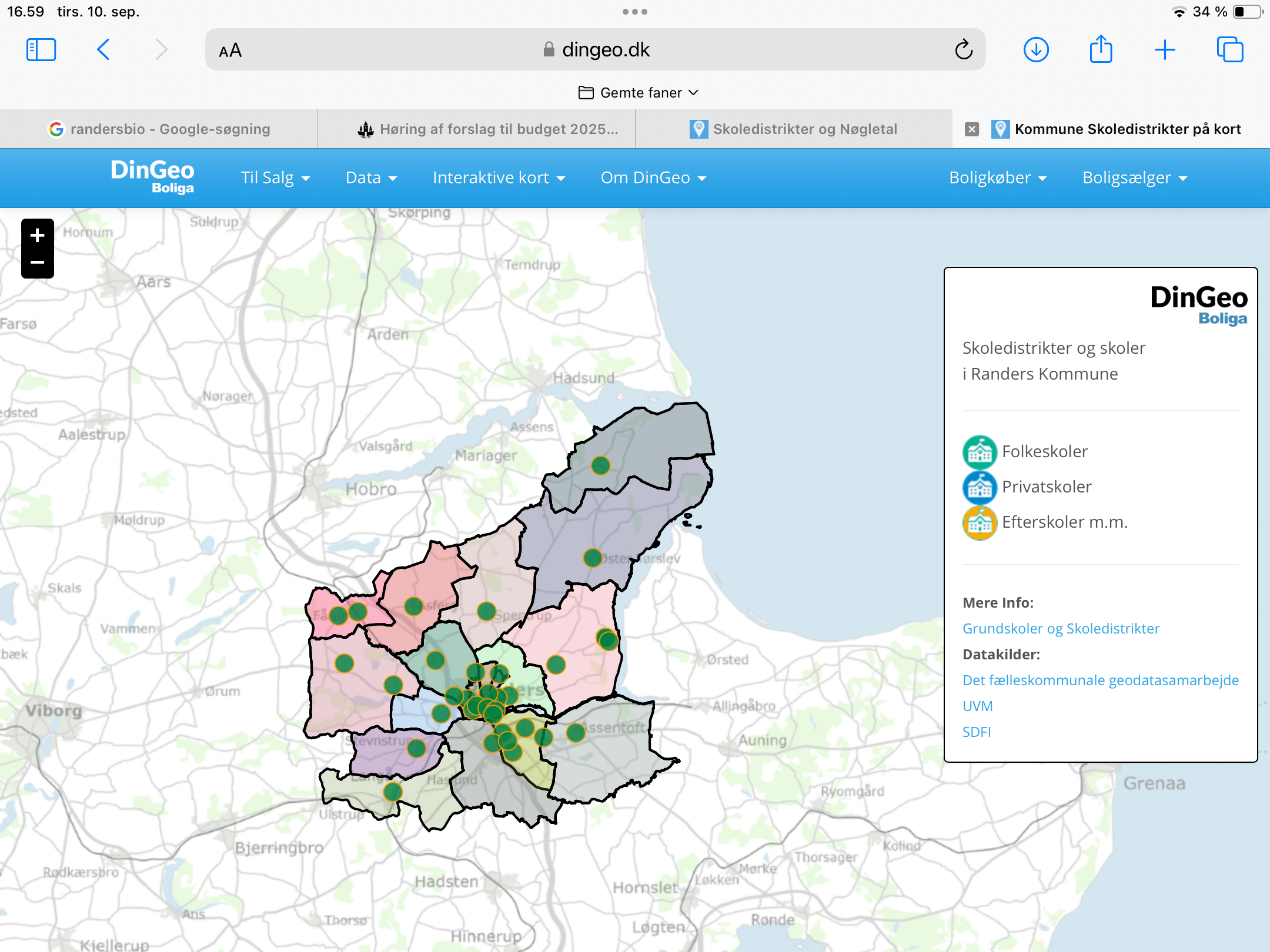Open the Boligkøber menu
This screenshot has height=952, width=1270.
pos(998,178)
